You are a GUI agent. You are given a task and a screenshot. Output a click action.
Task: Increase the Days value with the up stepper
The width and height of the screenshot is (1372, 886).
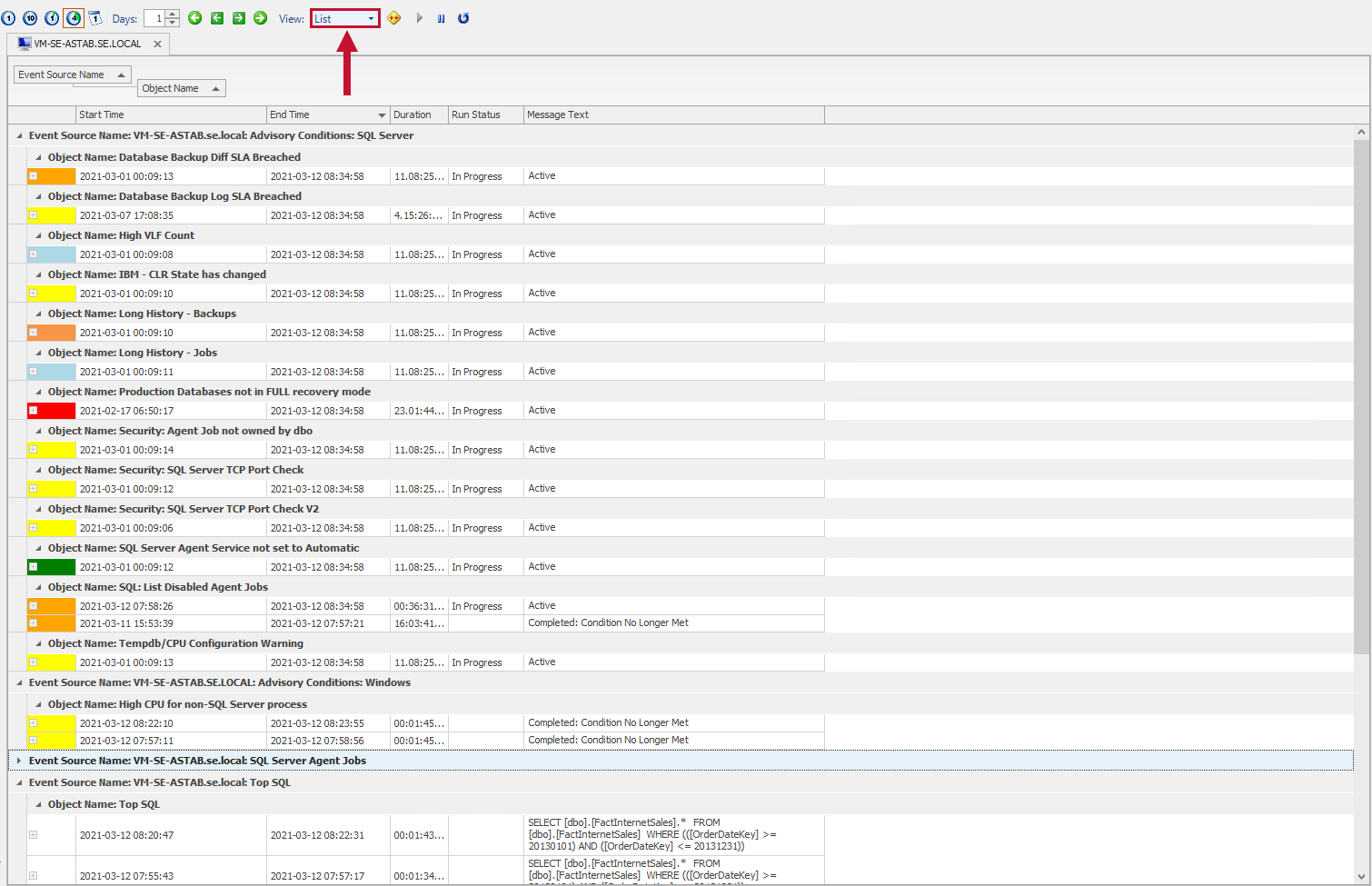173,14
